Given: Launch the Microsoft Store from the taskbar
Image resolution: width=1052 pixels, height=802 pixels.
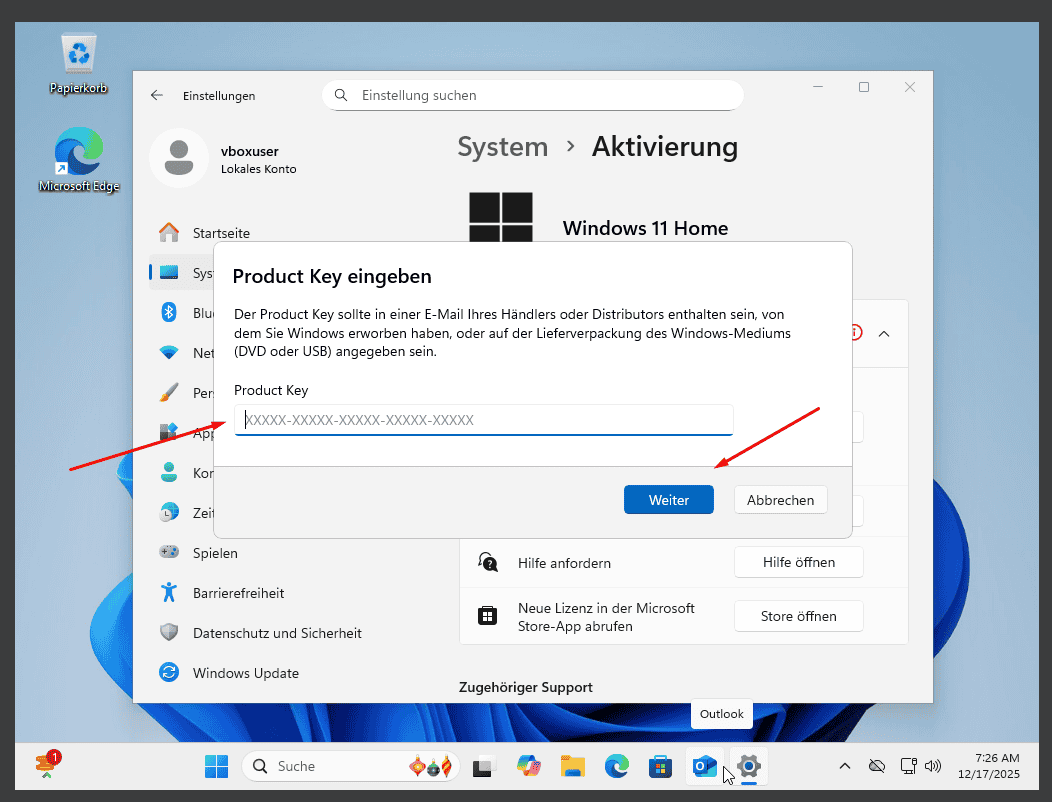Looking at the screenshot, I should 660,766.
